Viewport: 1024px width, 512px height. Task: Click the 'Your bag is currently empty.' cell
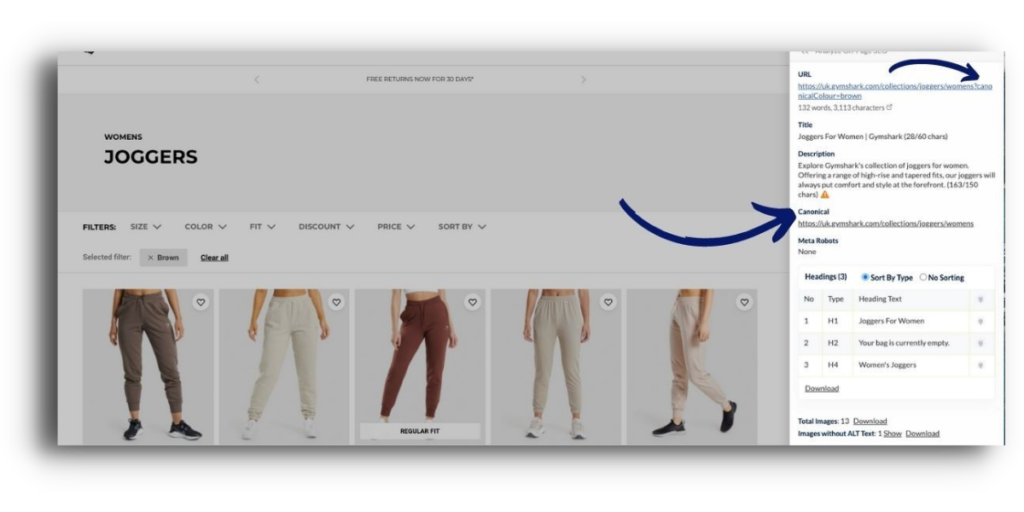[904, 344]
